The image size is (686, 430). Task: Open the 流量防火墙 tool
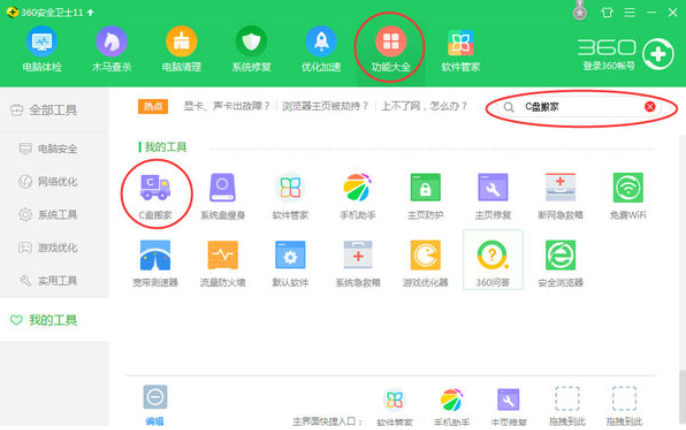[x=222, y=257]
